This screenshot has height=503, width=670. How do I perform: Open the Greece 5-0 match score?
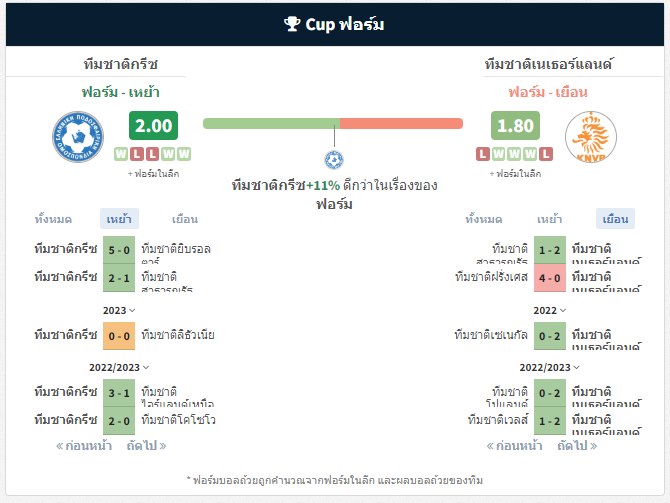click(x=119, y=250)
